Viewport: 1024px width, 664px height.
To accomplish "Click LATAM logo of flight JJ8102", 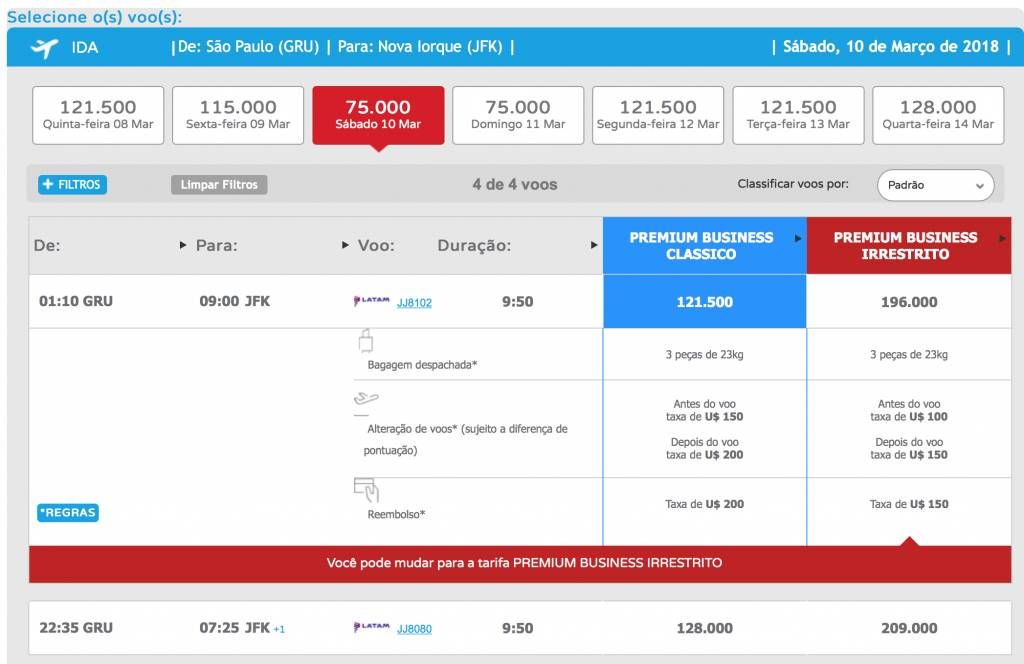I will 371,301.
